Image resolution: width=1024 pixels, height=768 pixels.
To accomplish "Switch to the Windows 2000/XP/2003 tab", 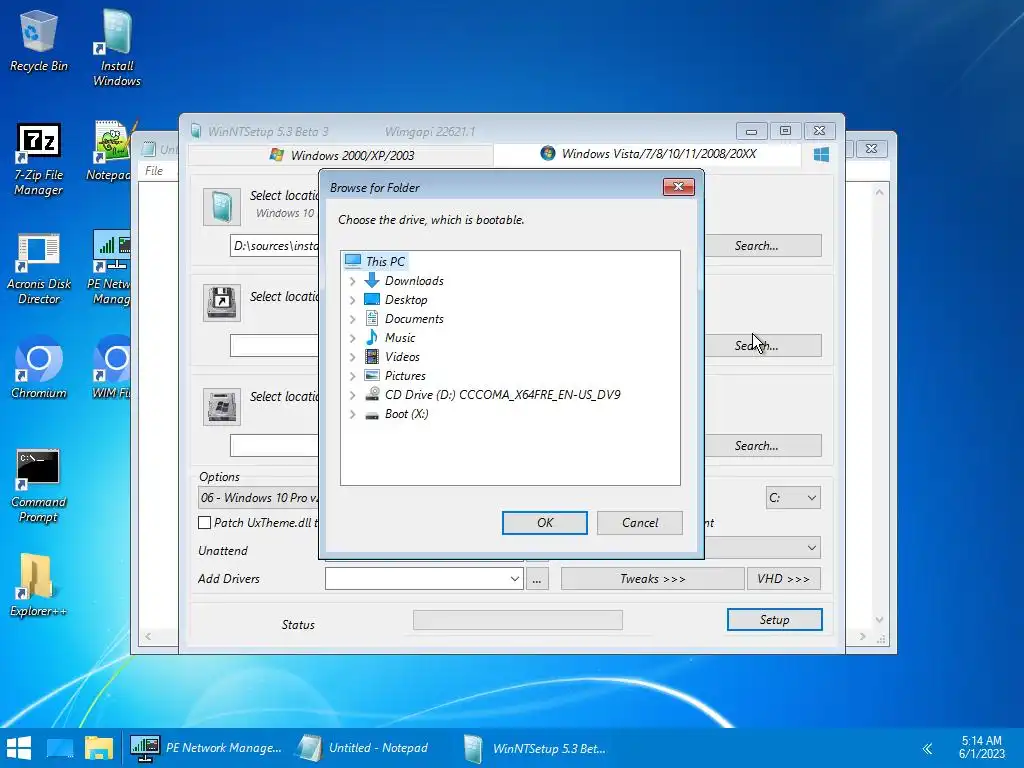I will coord(342,155).
